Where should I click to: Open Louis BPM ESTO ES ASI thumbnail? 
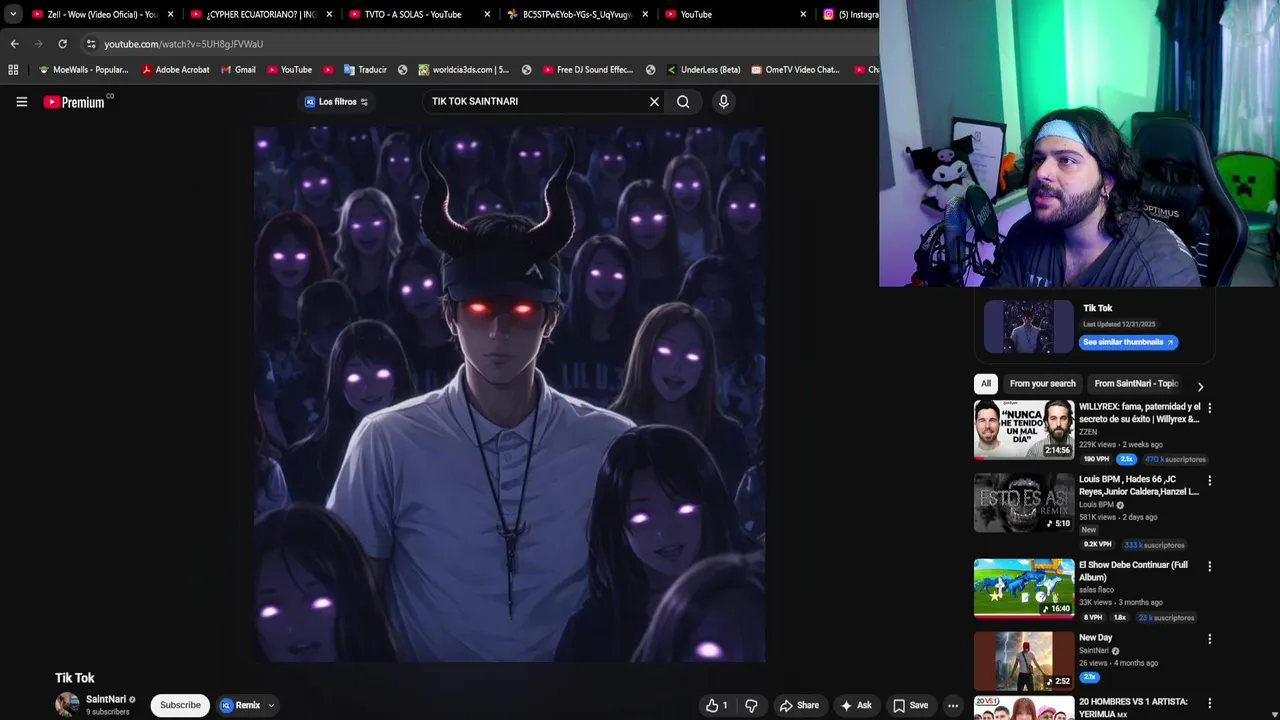pyautogui.click(x=1024, y=502)
